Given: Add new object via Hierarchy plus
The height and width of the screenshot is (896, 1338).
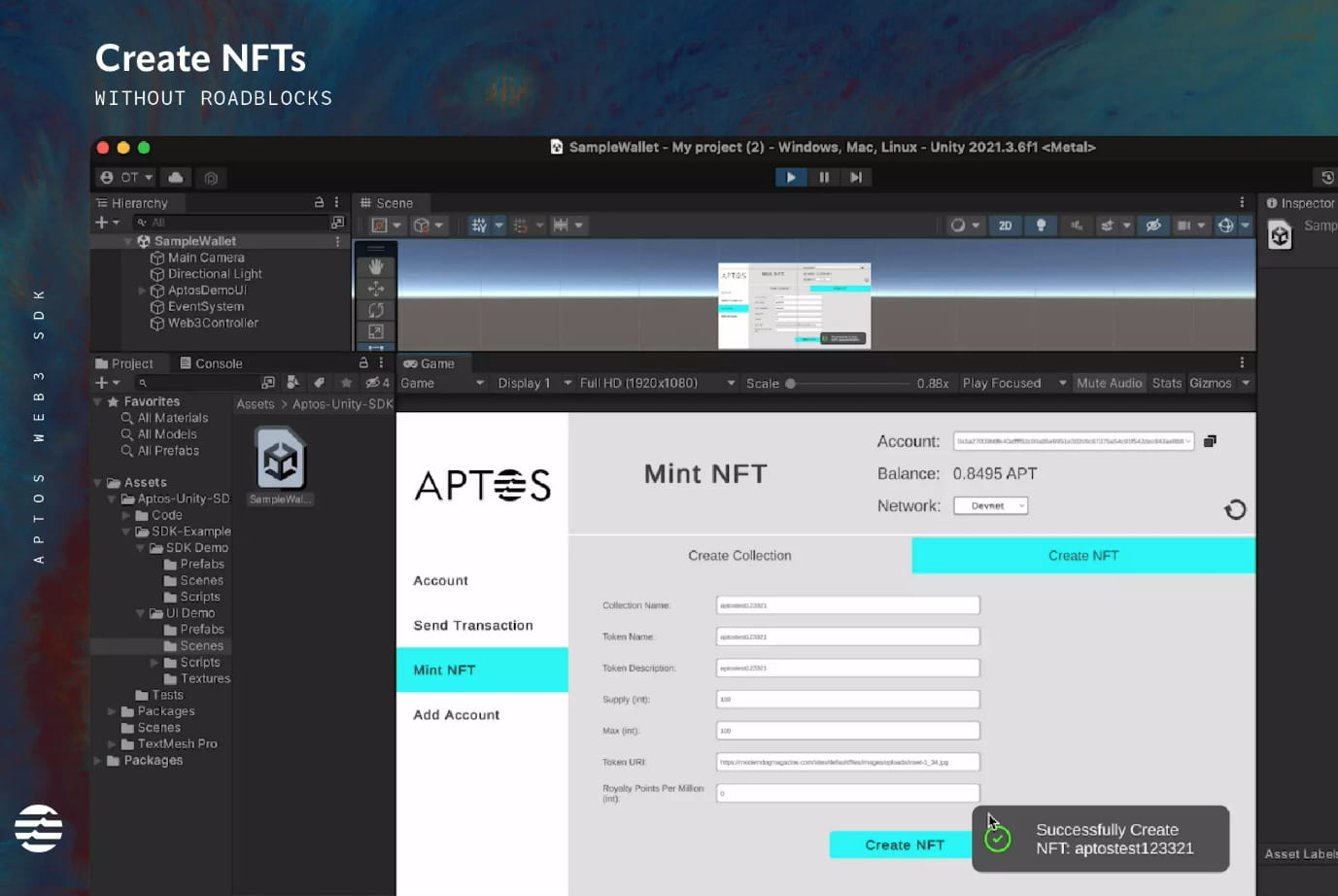Looking at the screenshot, I should point(106,223).
